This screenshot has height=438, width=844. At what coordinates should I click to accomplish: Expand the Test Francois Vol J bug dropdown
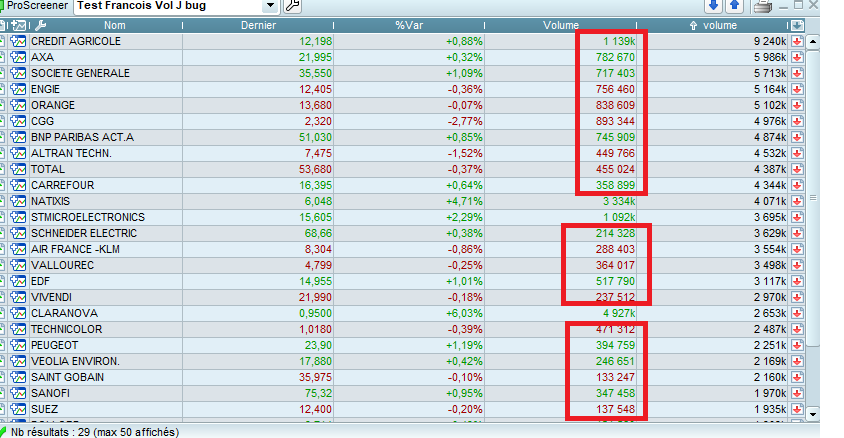[270, 6]
